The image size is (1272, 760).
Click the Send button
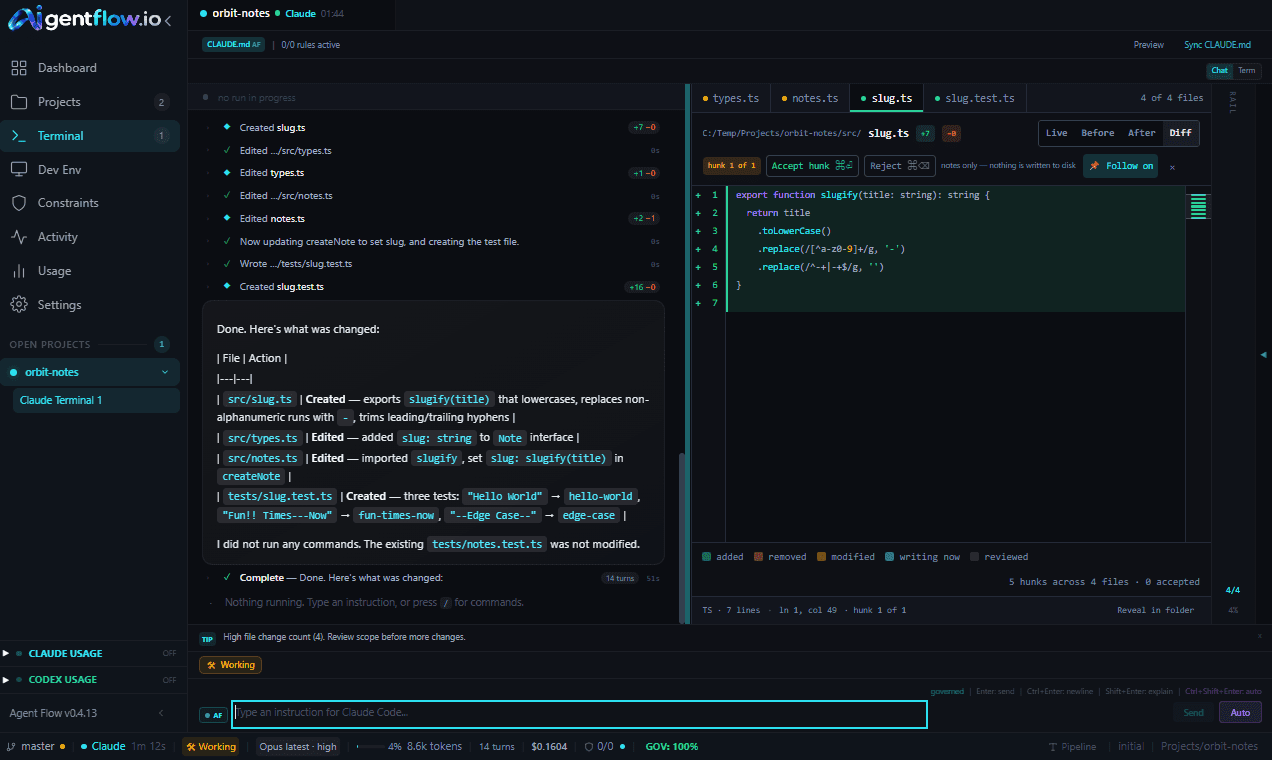point(1193,713)
